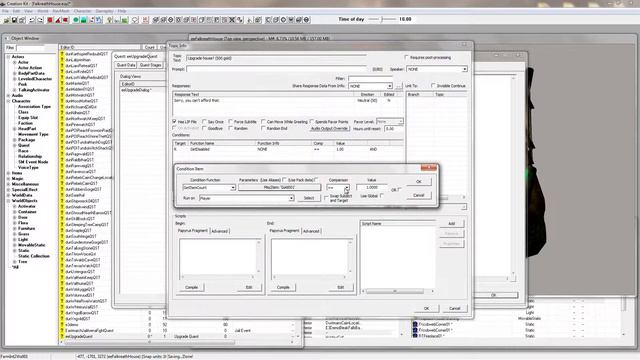Image resolution: width=640 pixels, height=360 pixels.
Task: Check Swap Subject and Target
Action: coord(326,198)
